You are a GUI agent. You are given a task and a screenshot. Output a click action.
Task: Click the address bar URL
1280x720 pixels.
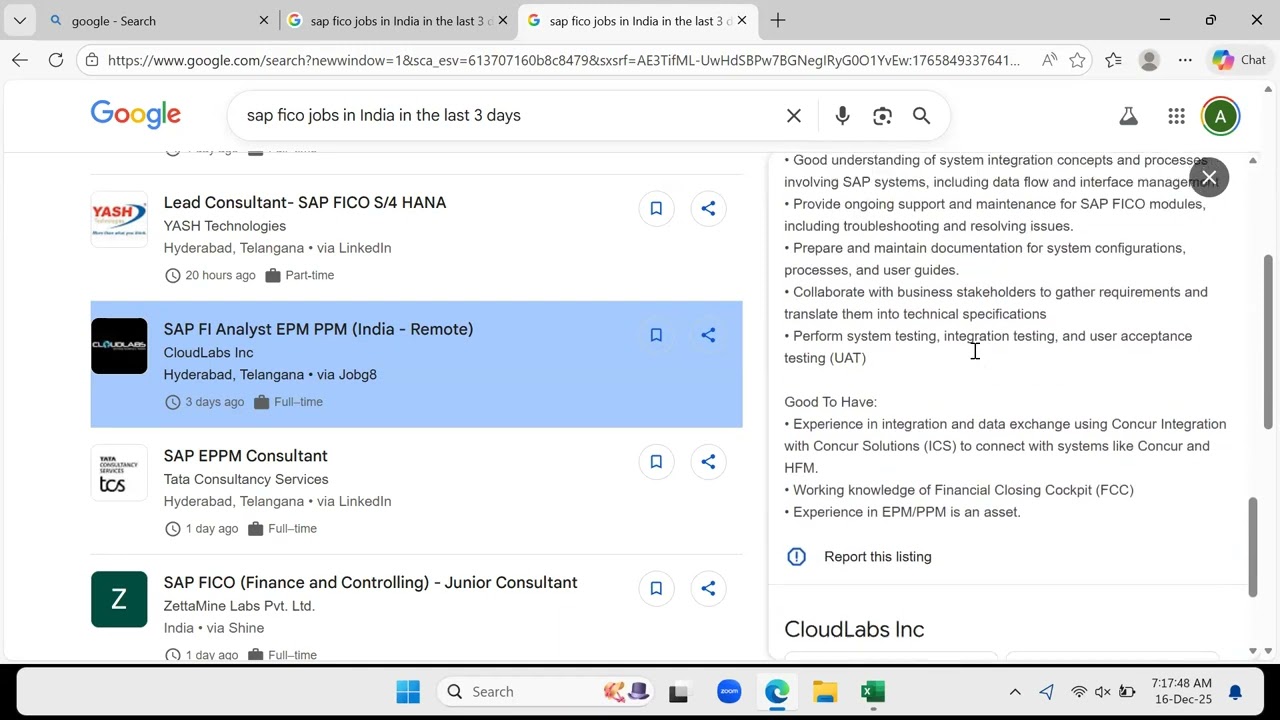click(563, 60)
